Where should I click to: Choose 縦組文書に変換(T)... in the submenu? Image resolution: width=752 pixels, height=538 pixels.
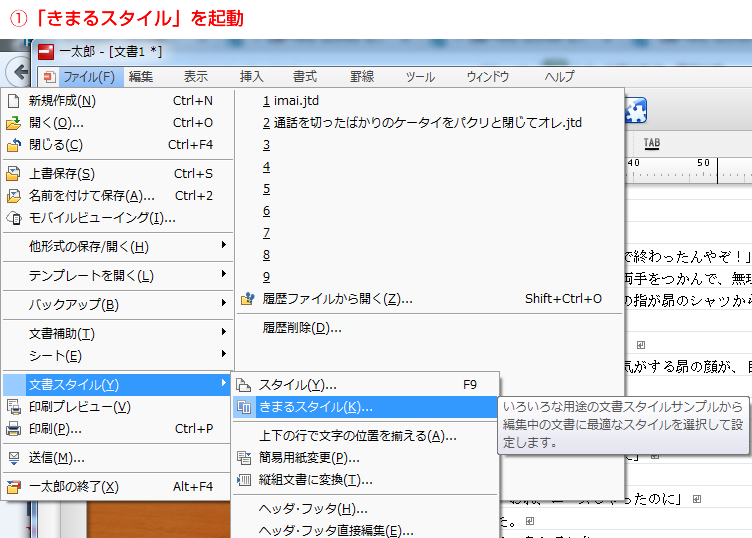tap(365, 480)
